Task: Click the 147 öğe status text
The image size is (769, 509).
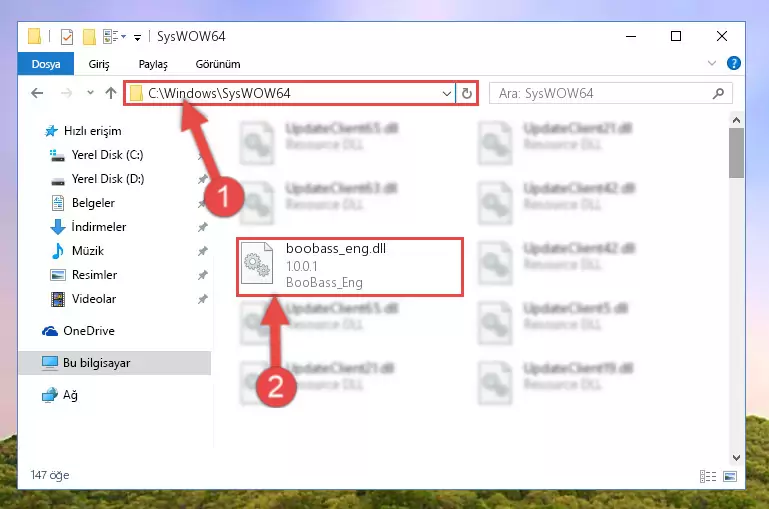Action: point(50,475)
